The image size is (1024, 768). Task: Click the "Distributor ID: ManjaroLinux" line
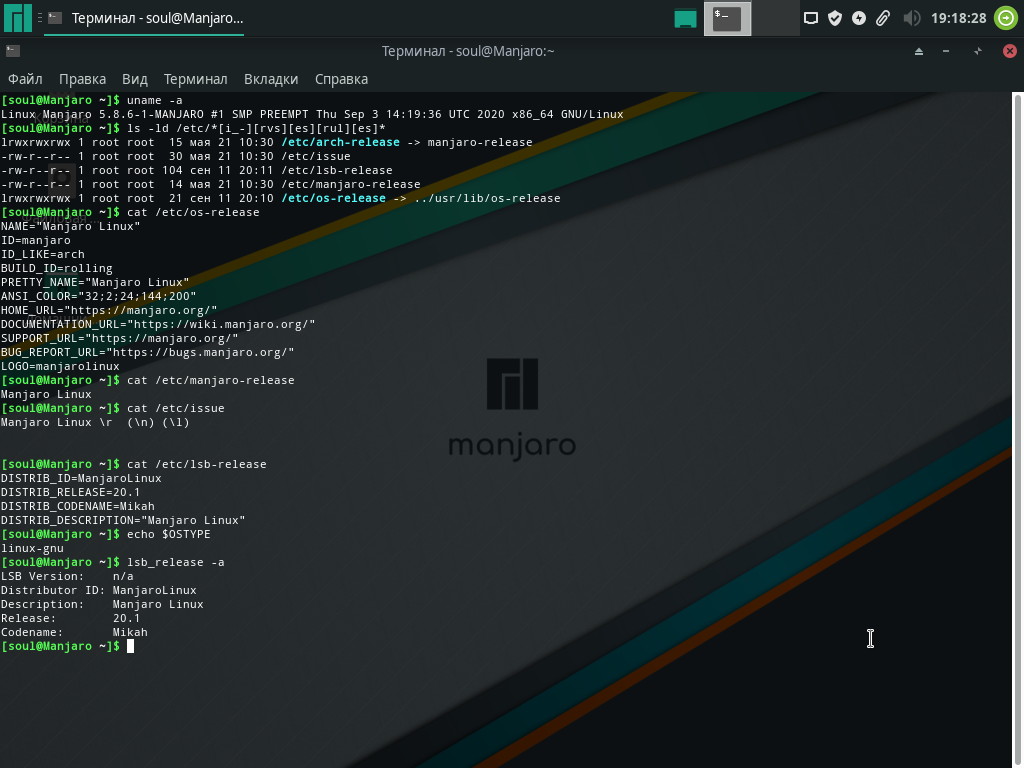click(99, 590)
